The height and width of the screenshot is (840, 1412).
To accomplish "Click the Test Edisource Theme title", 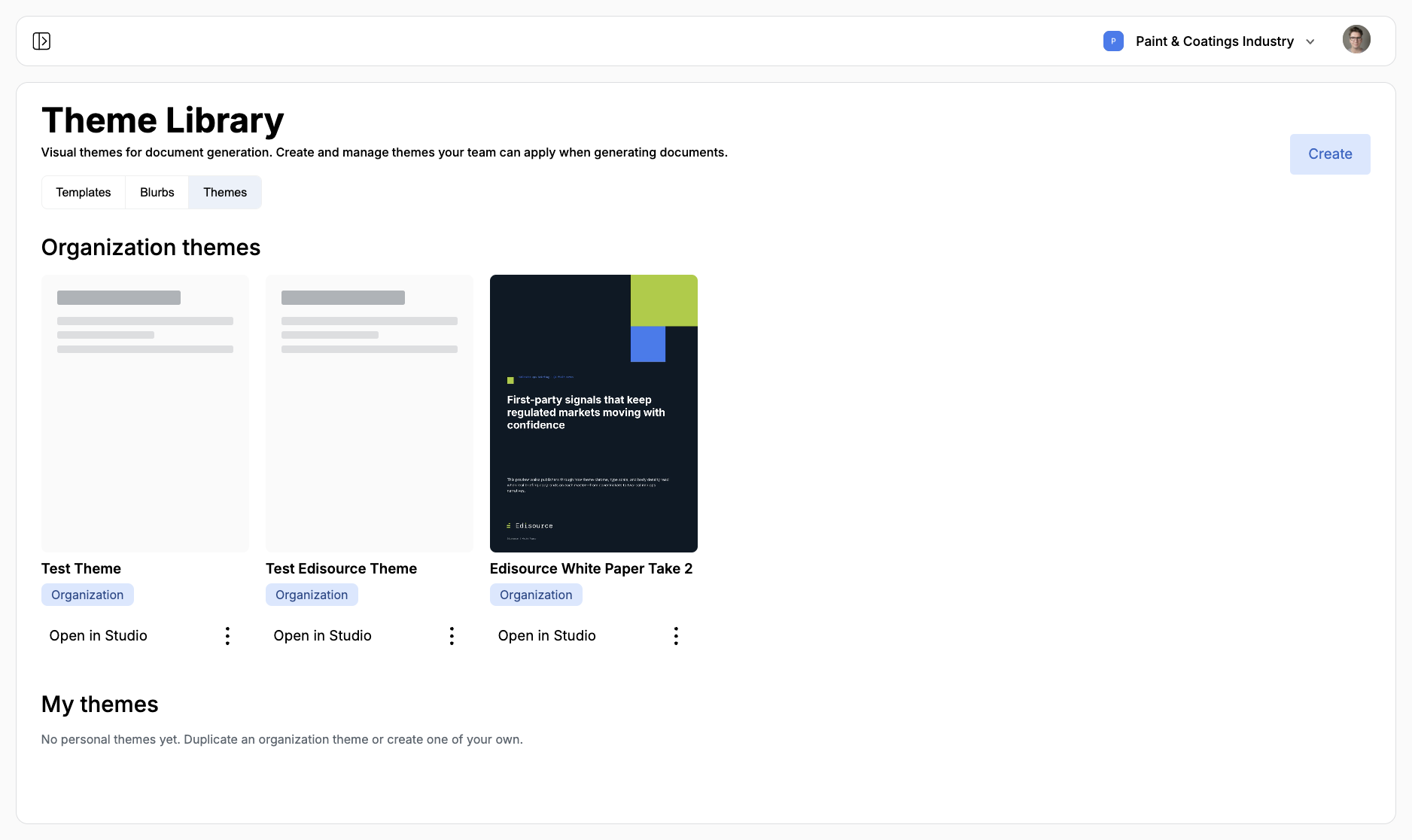I will pos(341,568).
